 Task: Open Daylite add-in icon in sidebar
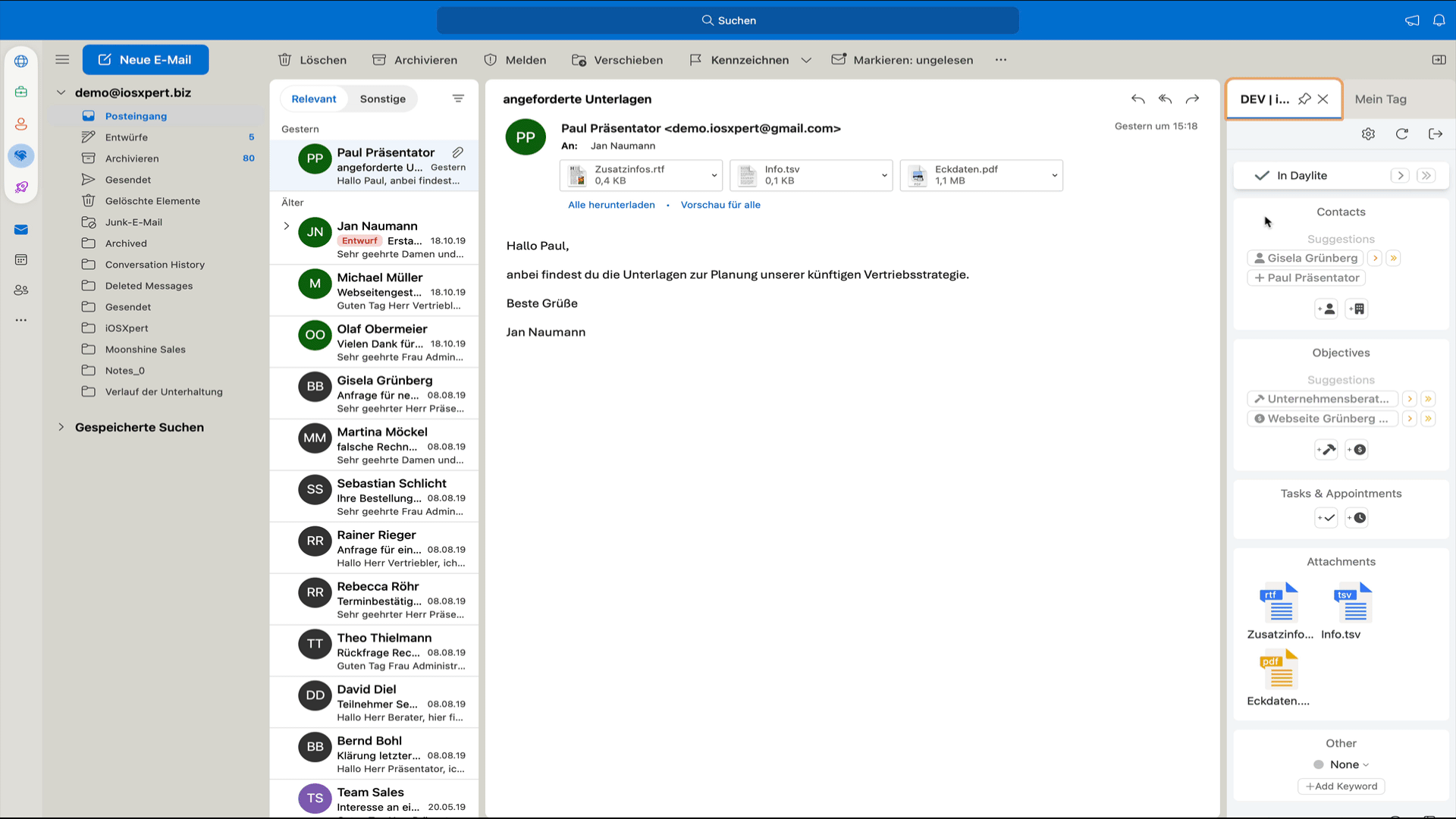coord(21,155)
